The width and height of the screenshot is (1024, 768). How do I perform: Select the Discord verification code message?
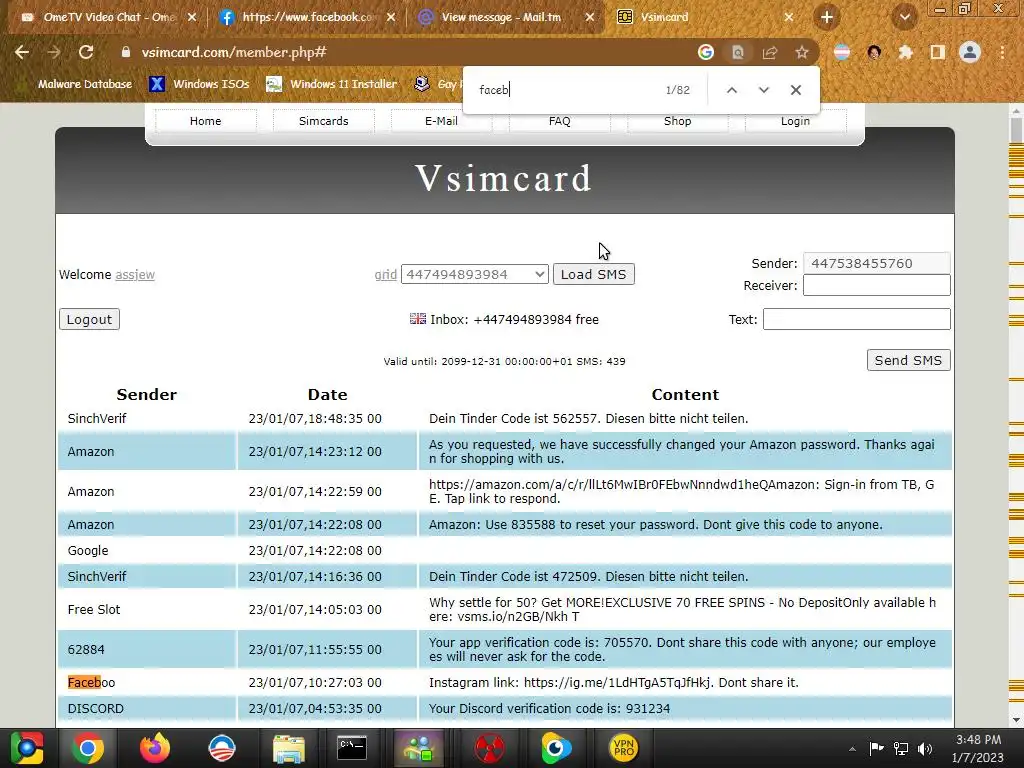549,709
